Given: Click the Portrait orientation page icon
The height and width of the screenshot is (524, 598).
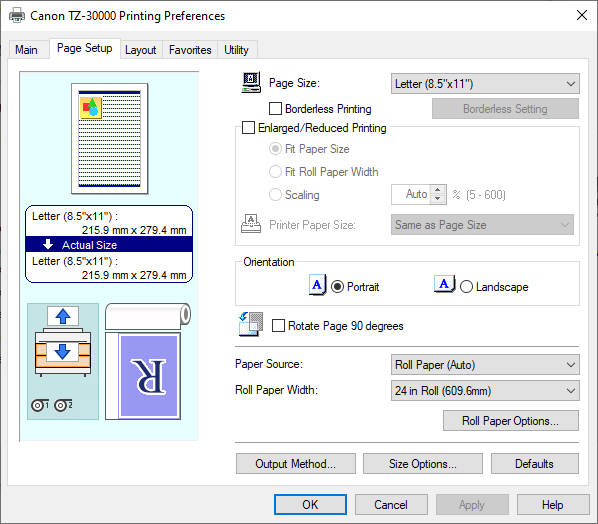Looking at the screenshot, I should pyautogui.click(x=317, y=285).
